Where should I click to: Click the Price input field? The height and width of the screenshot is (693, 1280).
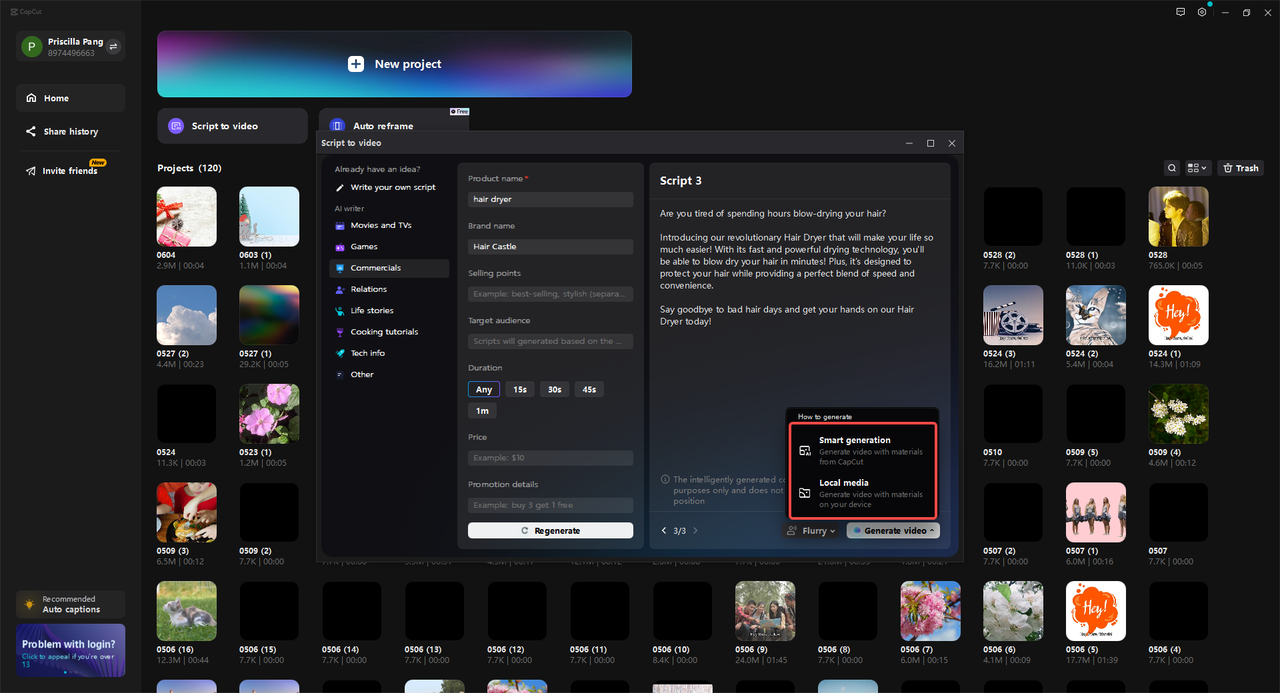[x=550, y=458]
